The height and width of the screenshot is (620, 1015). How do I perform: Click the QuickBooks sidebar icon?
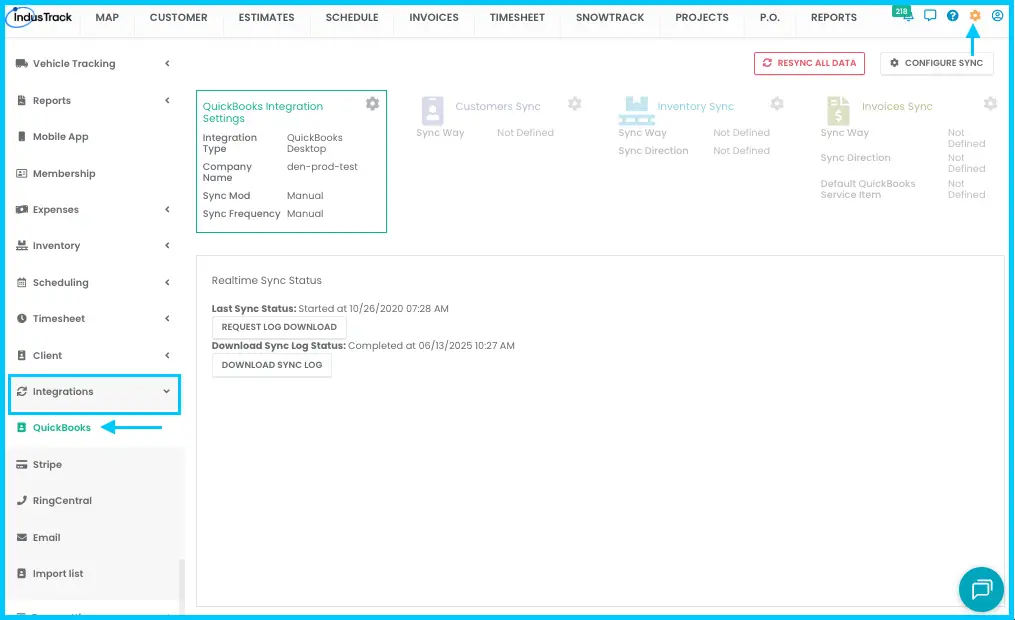[22, 428]
